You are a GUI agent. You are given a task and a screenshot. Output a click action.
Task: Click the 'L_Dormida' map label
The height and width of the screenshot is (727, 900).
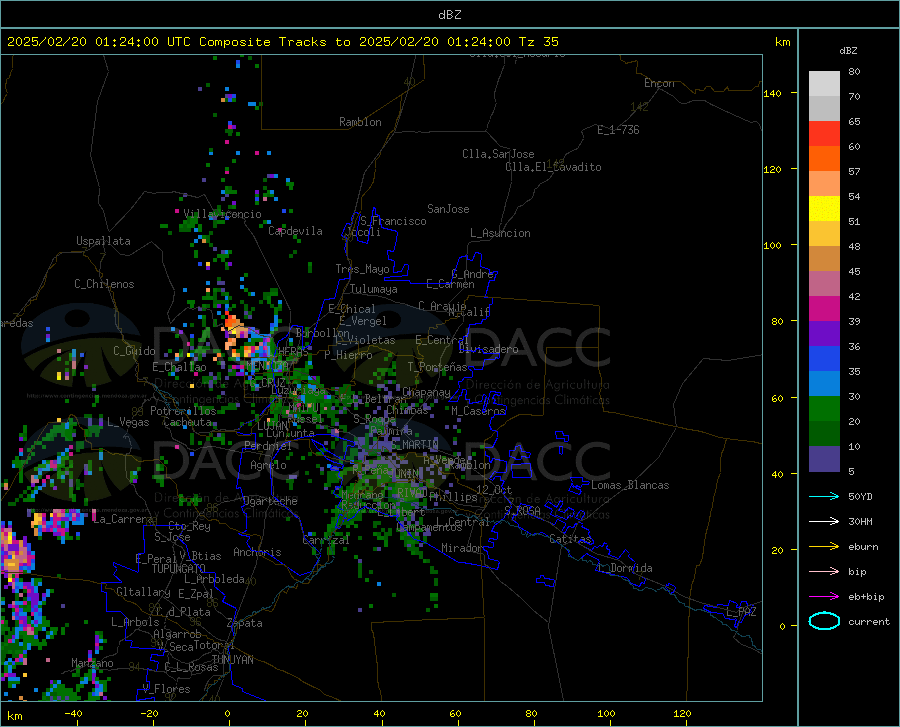coord(625,568)
